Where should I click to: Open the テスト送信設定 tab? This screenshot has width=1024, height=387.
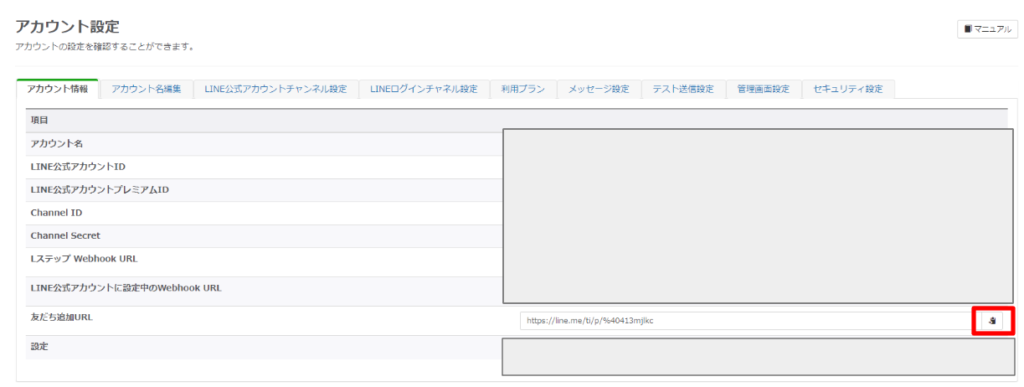(x=683, y=89)
